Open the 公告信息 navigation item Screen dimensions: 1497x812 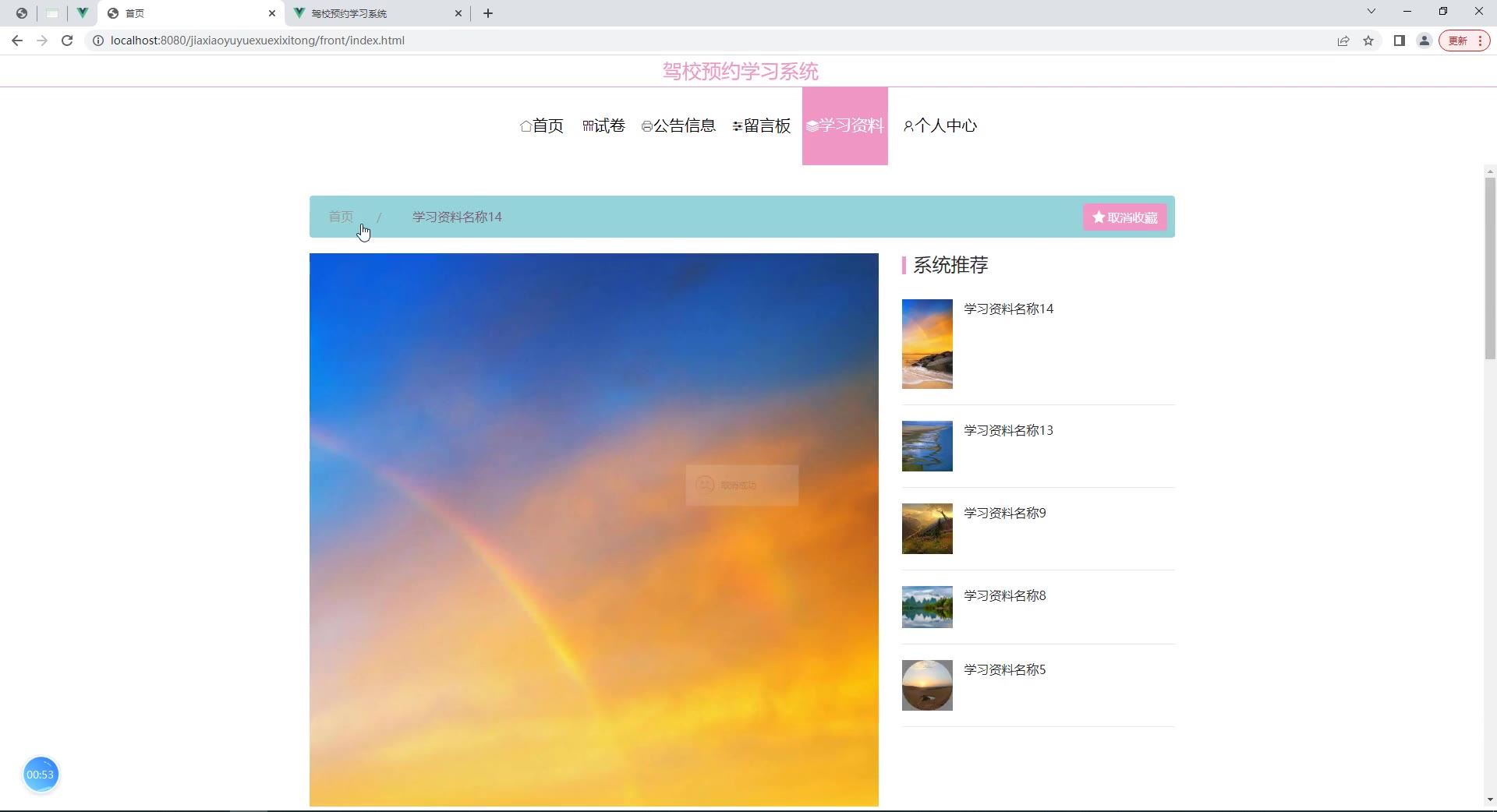(678, 125)
